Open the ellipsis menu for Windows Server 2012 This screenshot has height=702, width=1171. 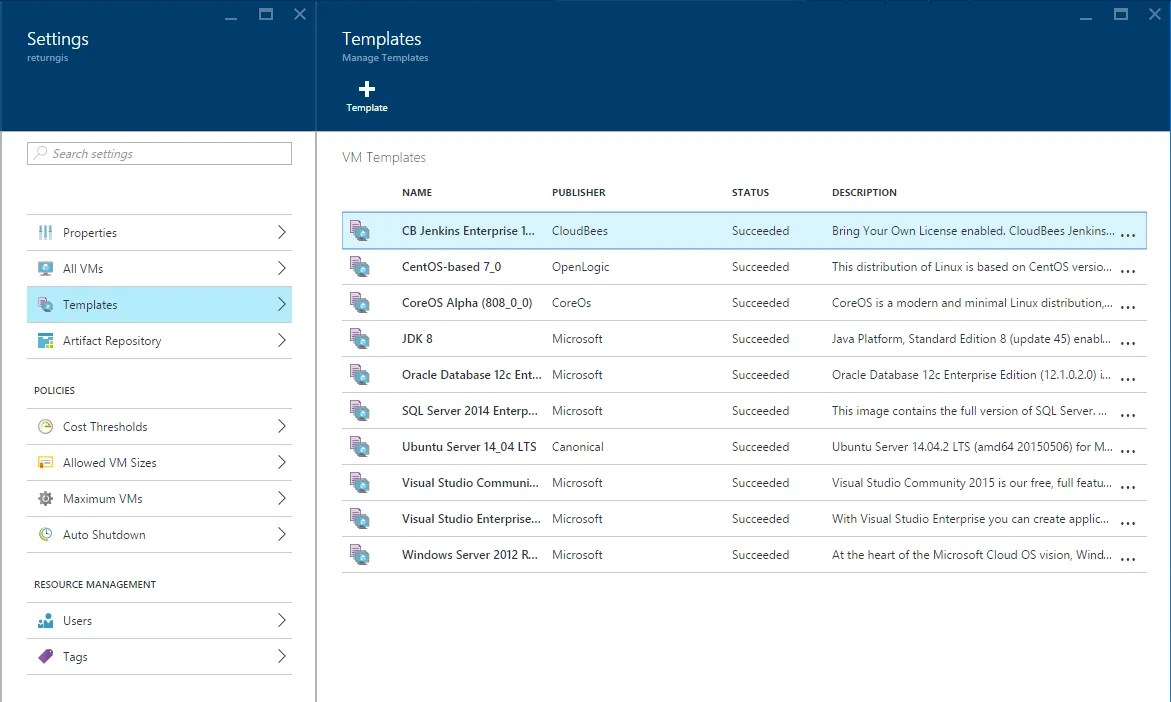(1128, 559)
